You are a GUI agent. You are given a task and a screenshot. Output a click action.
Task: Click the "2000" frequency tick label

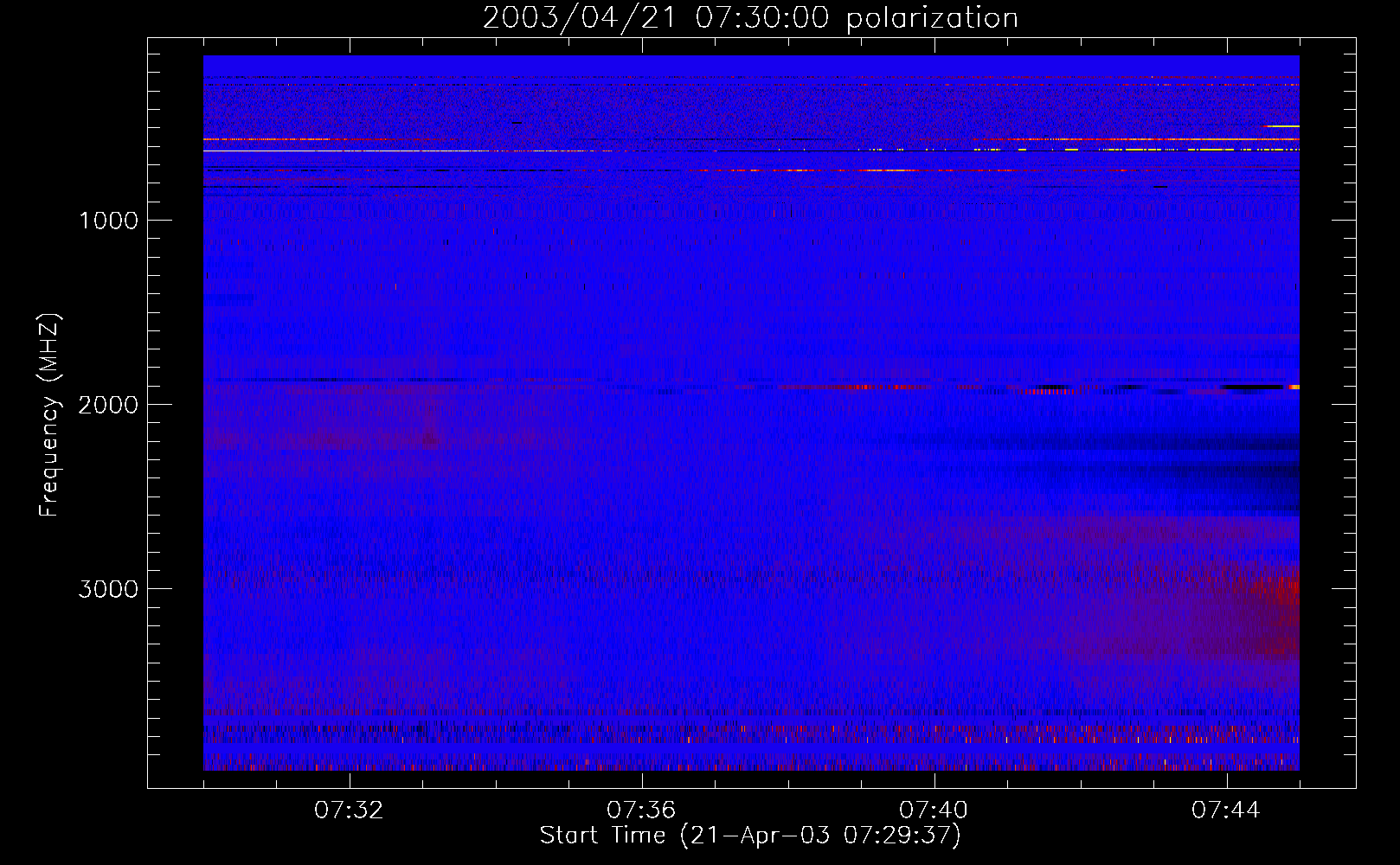tap(108, 405)
